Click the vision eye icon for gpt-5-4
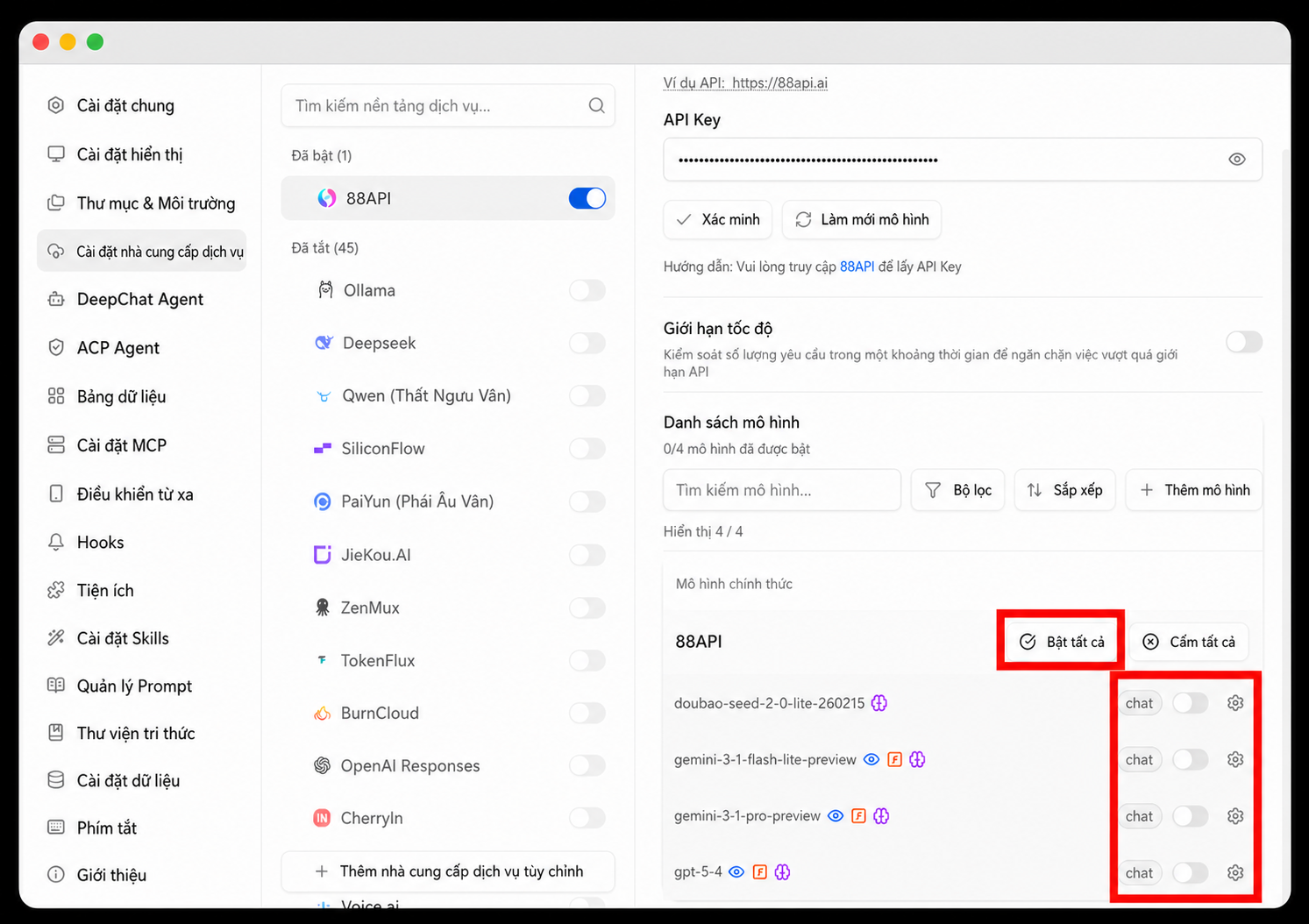This screenshot has width=1309, height=924. coord(736,872)
